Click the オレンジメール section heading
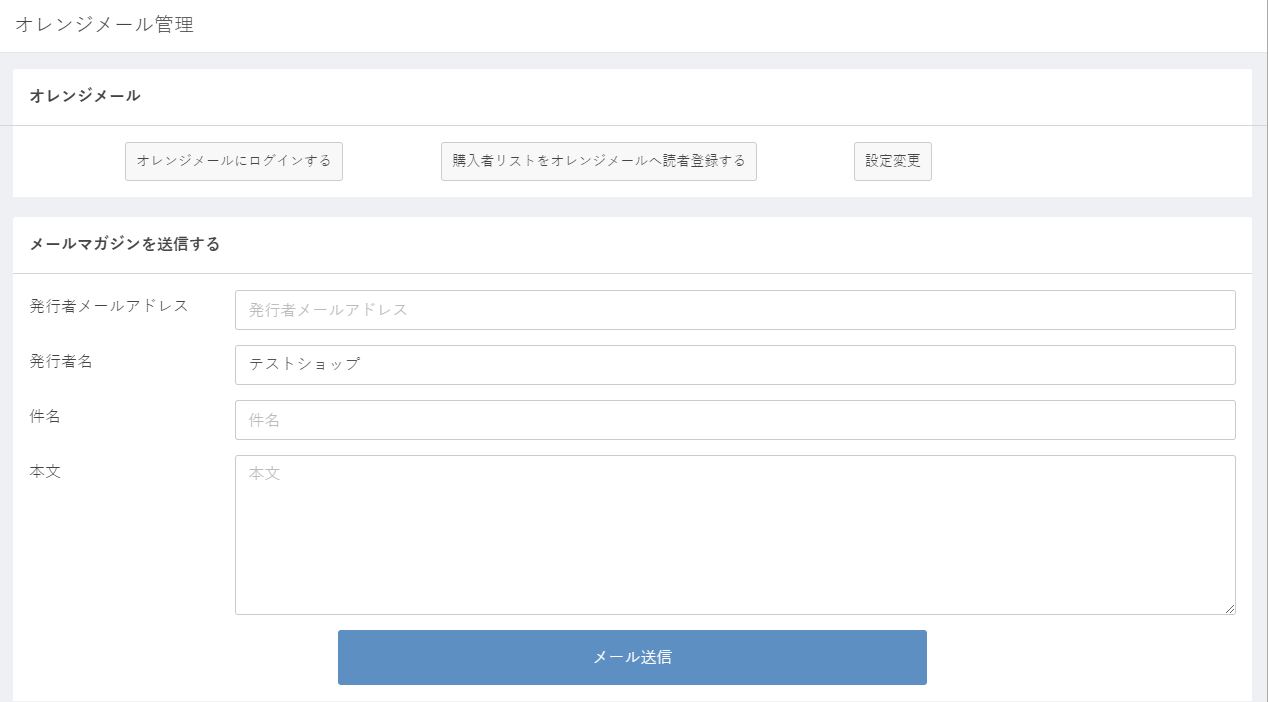 (85, 96)
